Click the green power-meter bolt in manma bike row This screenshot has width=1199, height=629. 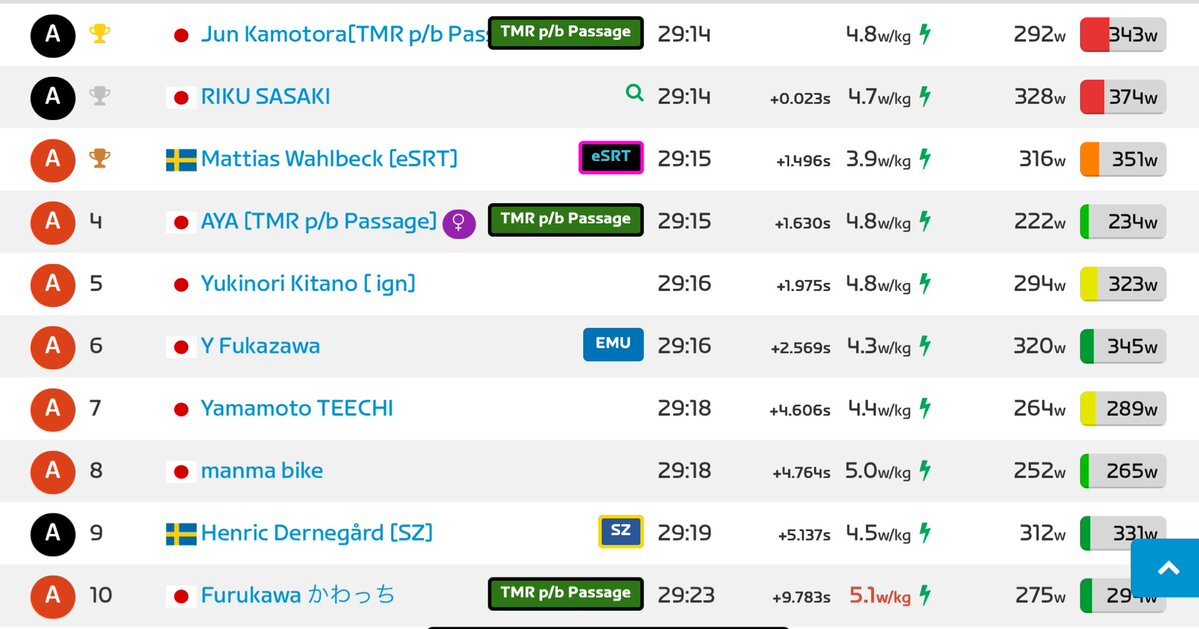[x=925, y=470]
